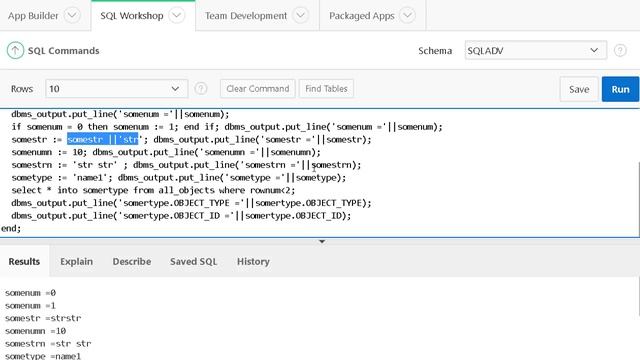Click the up arrow icon beside SQL Commands

coord(15,51)
